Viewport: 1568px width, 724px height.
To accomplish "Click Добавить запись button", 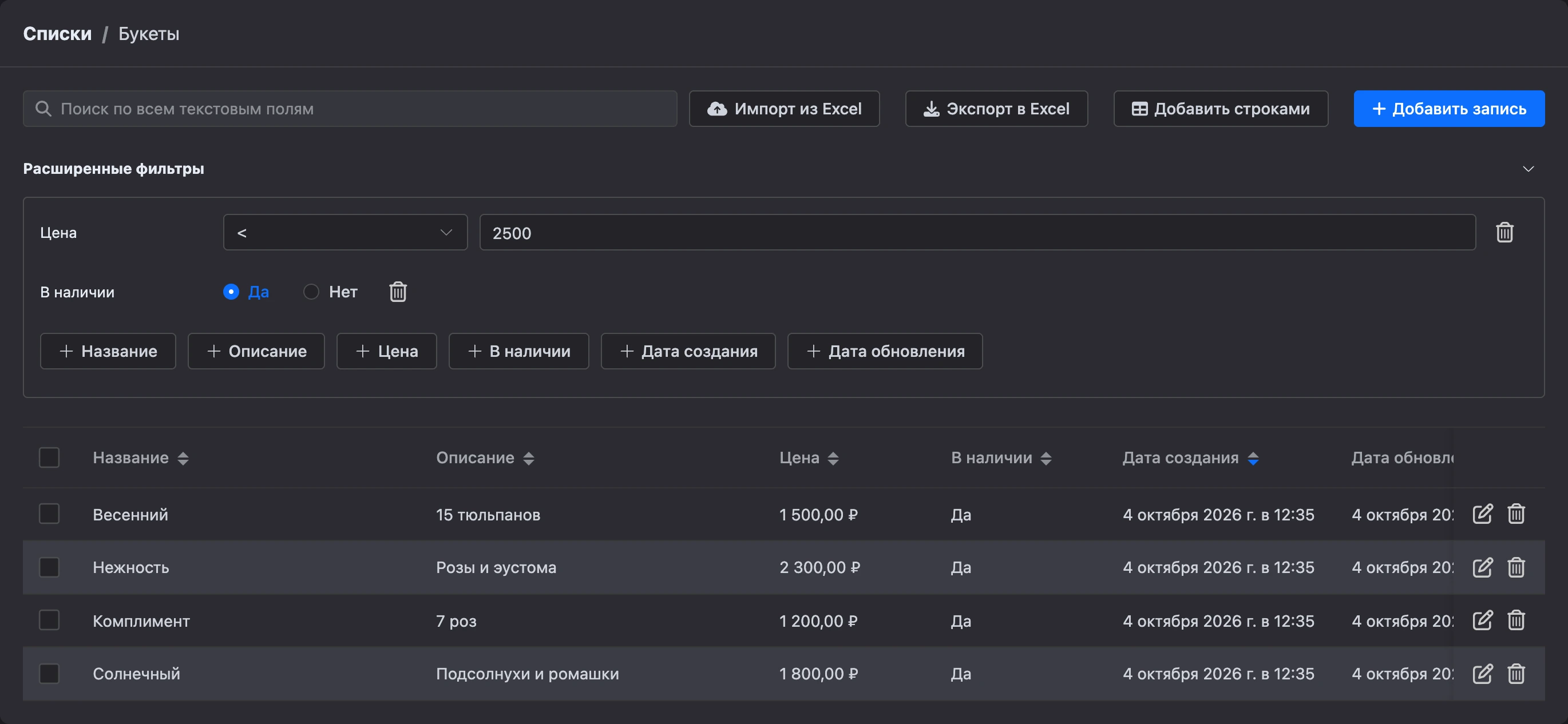I will tap(1449, 109).
